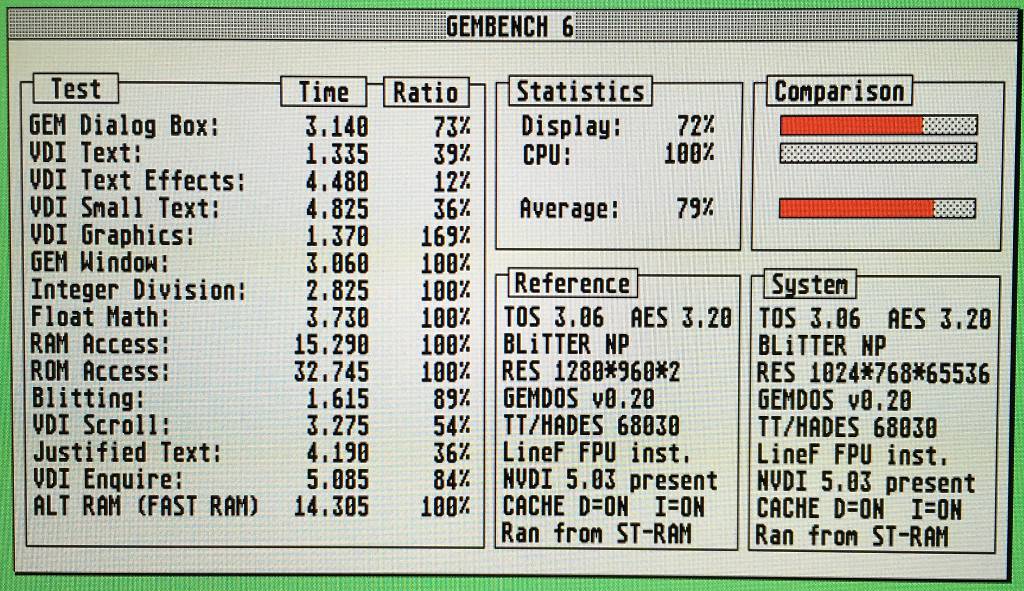1024x591 pixels.
Task: Click the 'Display:' statistic label
Action: (571, 125)
